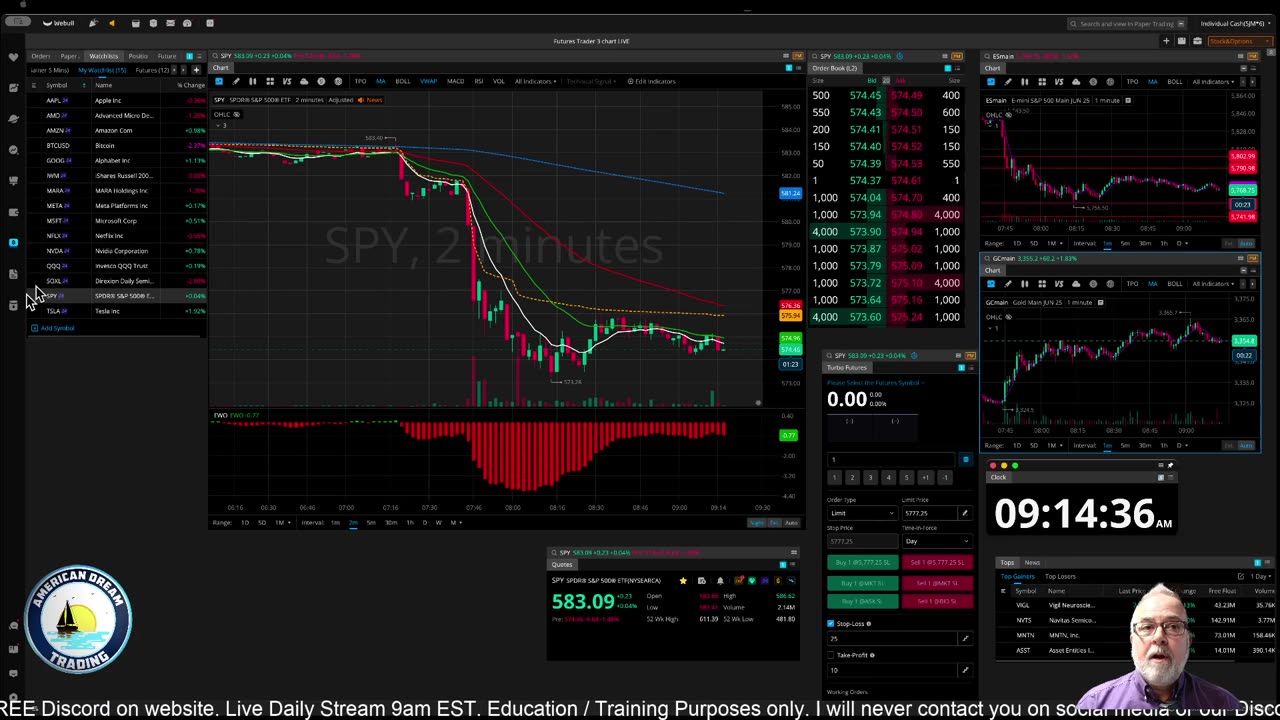Toggle VWAP indicator in SPY chart
The height and width of the screenshot is (720, 1280).
(x=428, y=81)
